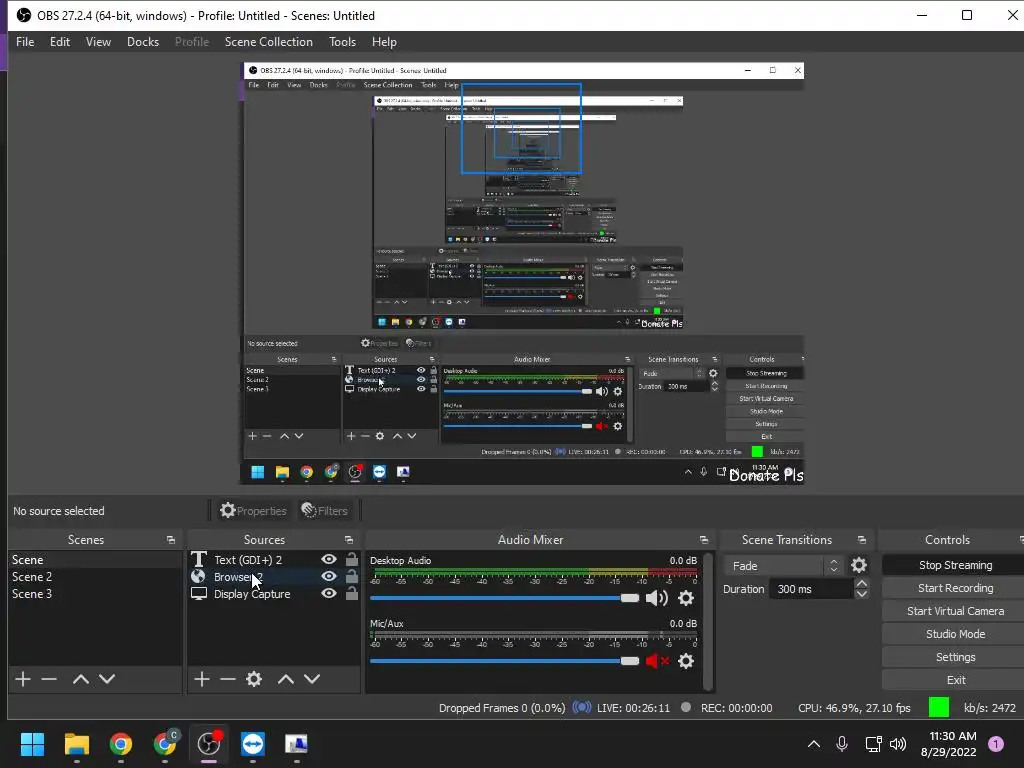The height and width of the screenshot is (768, 1024).
Task: Open system volume tray icon
Action: click(x=898, y=743)
